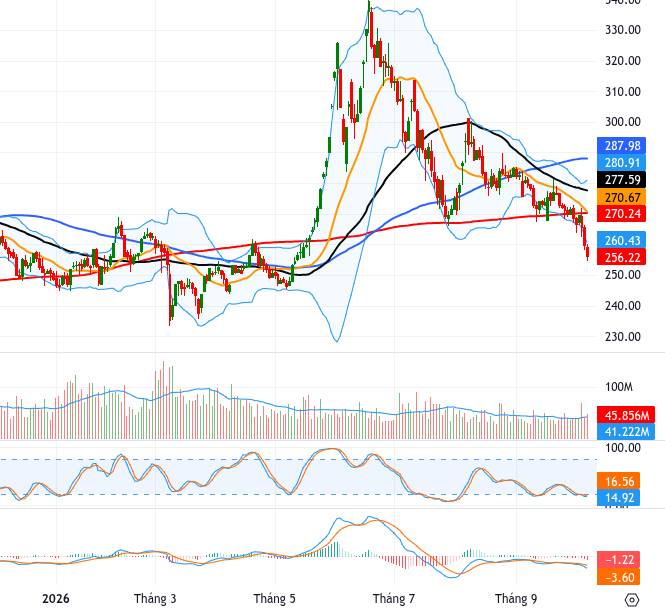Open chart settings hexagon gear icon
665x612 pixels.
tap(631, 600)
